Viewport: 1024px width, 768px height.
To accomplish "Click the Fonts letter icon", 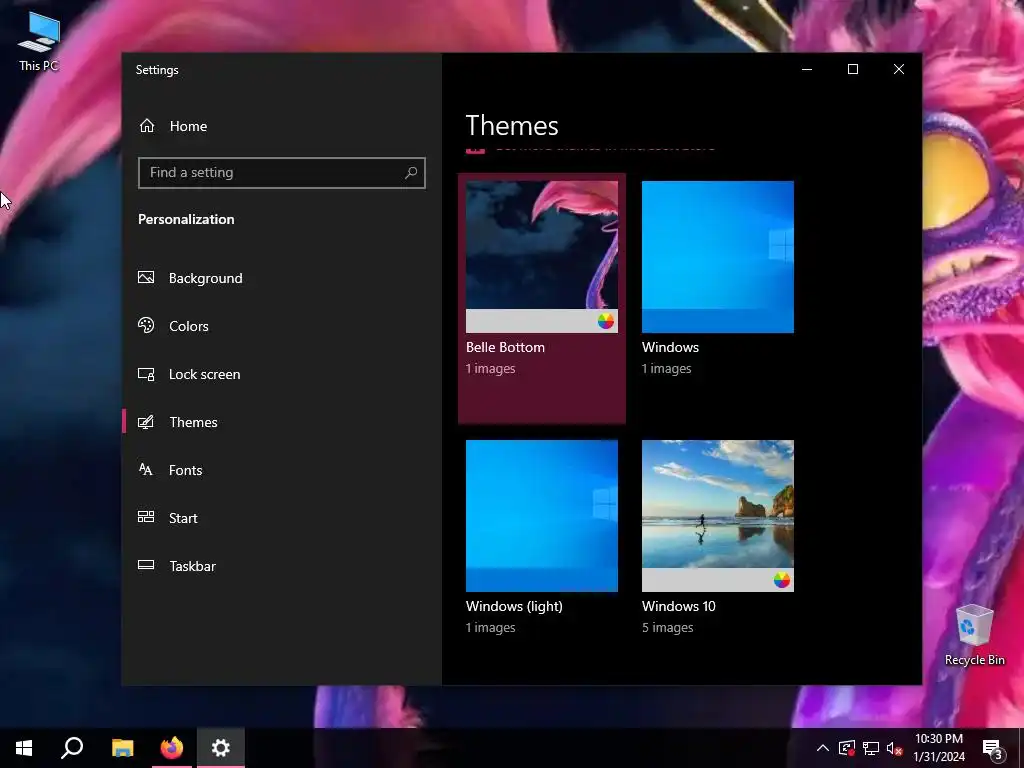I will [146, 470].
